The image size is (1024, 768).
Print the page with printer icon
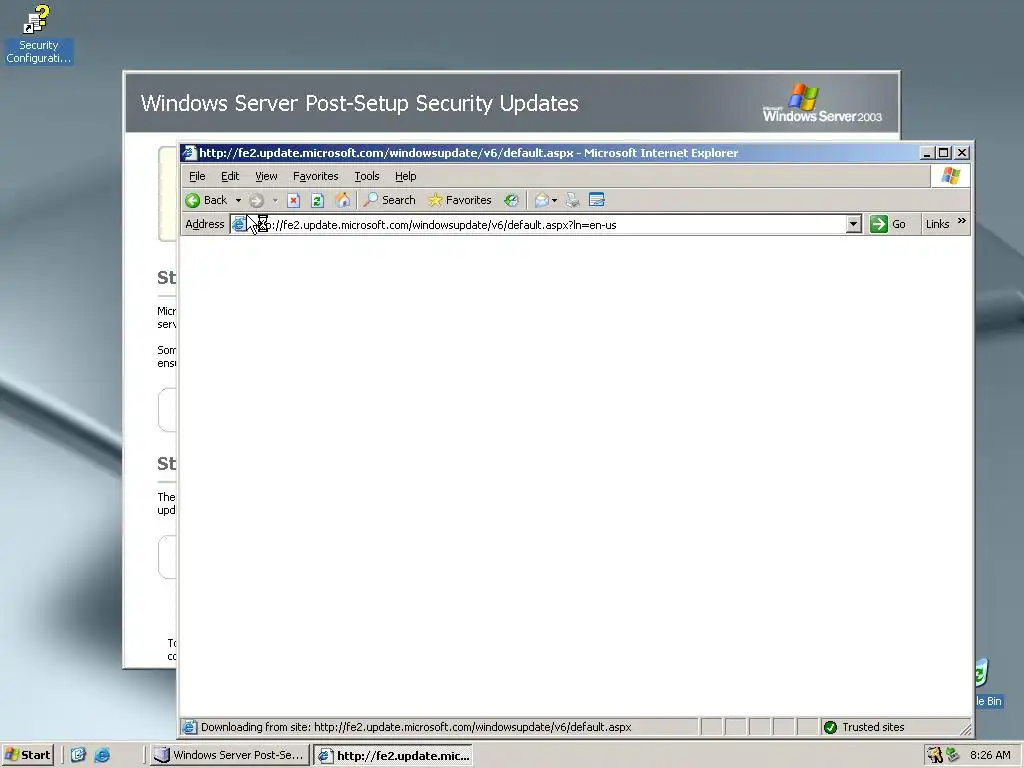coord(573,200)
